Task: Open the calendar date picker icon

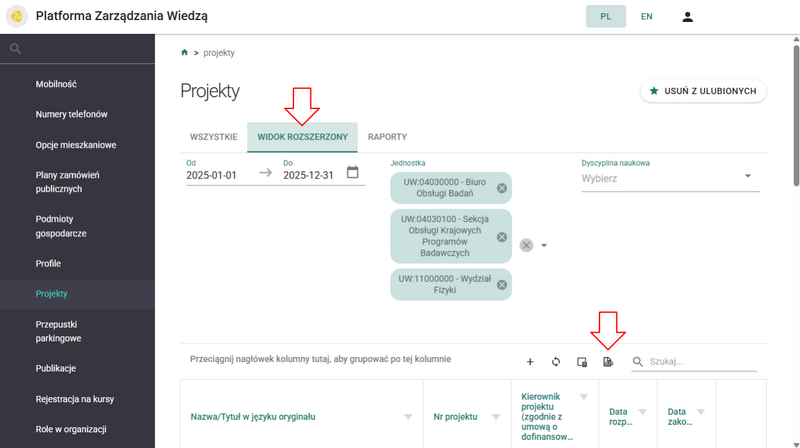Action: (x=352, y=172)
